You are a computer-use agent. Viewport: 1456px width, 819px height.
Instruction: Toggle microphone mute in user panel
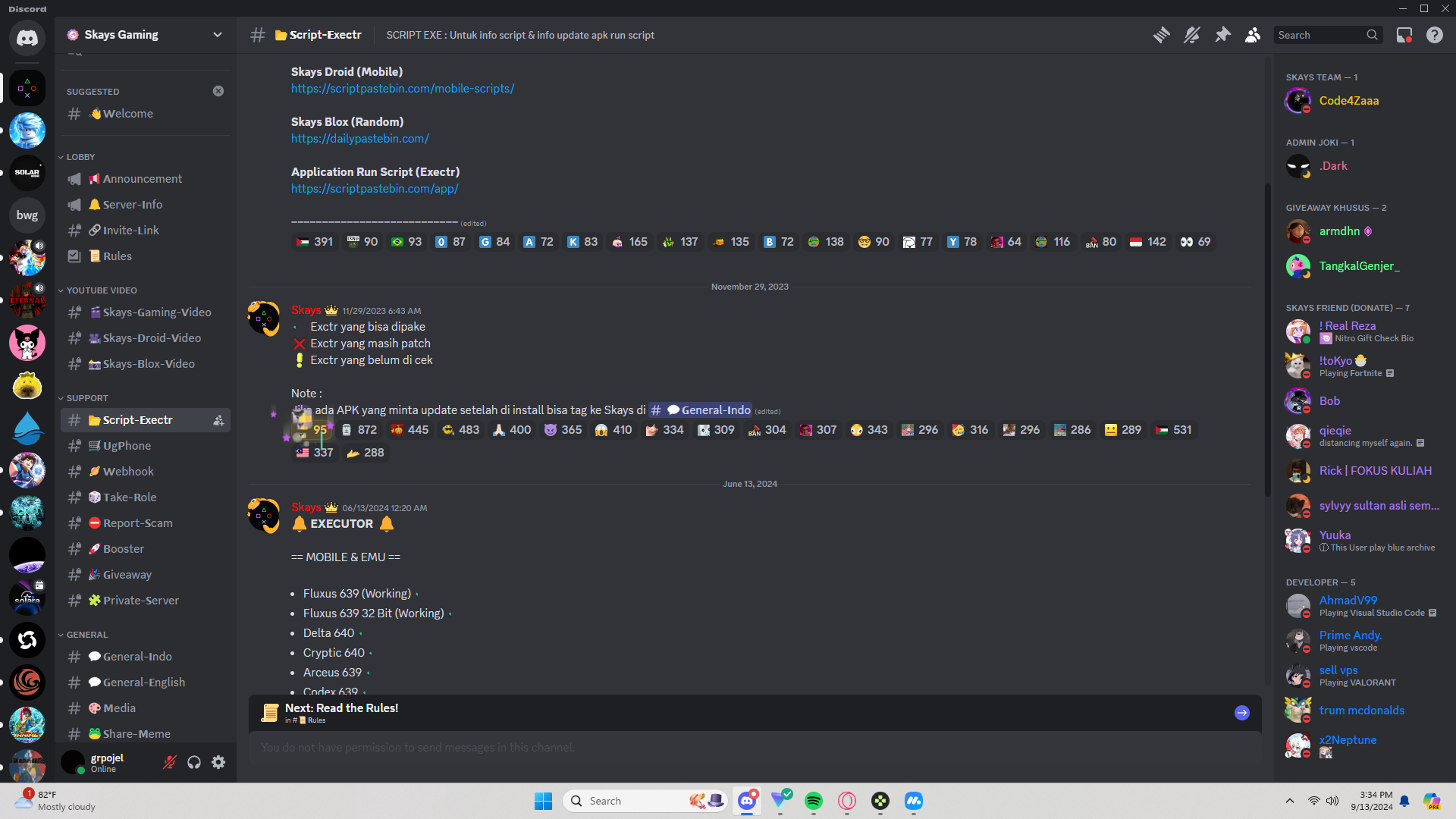pos(170,762)
